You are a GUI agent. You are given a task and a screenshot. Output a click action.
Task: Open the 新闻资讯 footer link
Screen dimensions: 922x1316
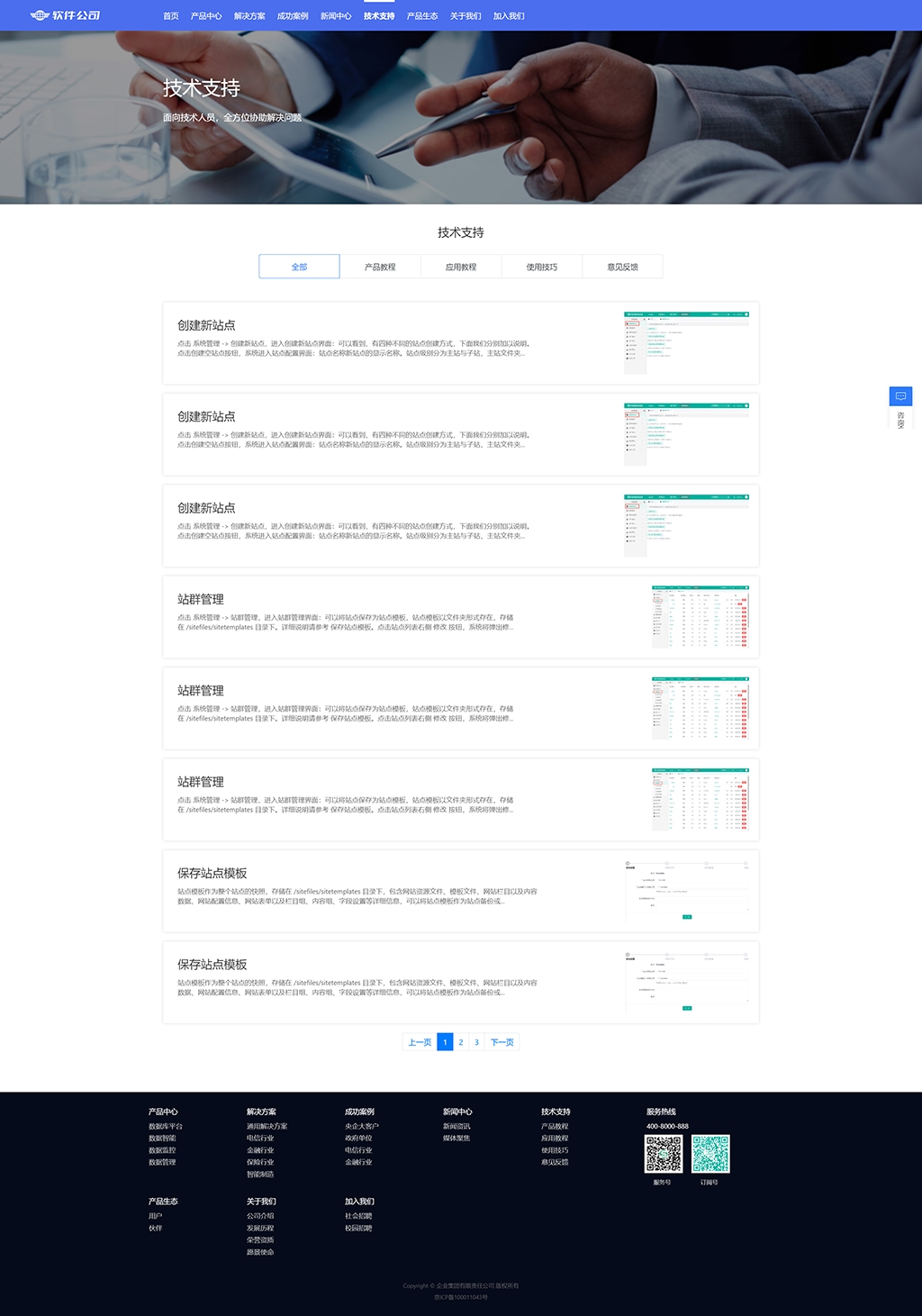click(456, 1127)
